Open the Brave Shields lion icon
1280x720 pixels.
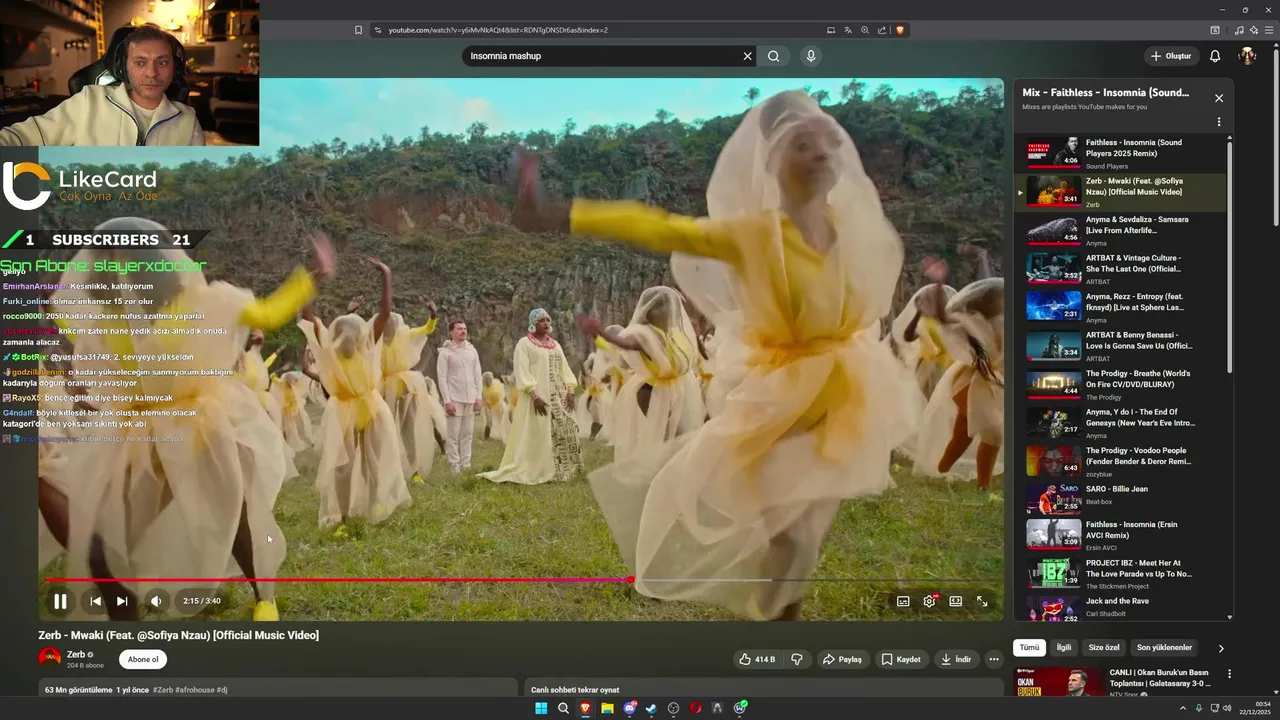pos(900,30)
